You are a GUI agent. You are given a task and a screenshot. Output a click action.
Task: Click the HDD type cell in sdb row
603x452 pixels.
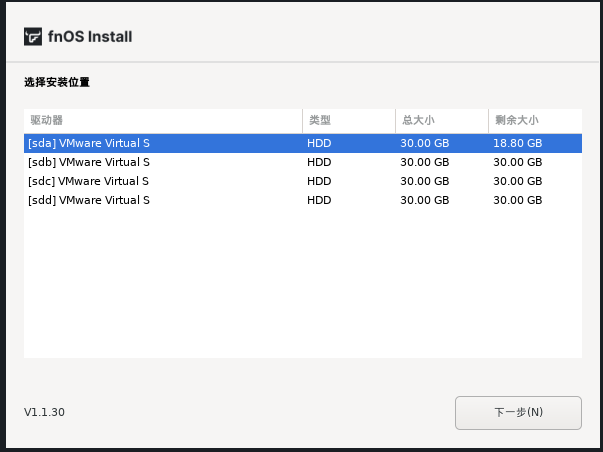(x=319, y=162)
